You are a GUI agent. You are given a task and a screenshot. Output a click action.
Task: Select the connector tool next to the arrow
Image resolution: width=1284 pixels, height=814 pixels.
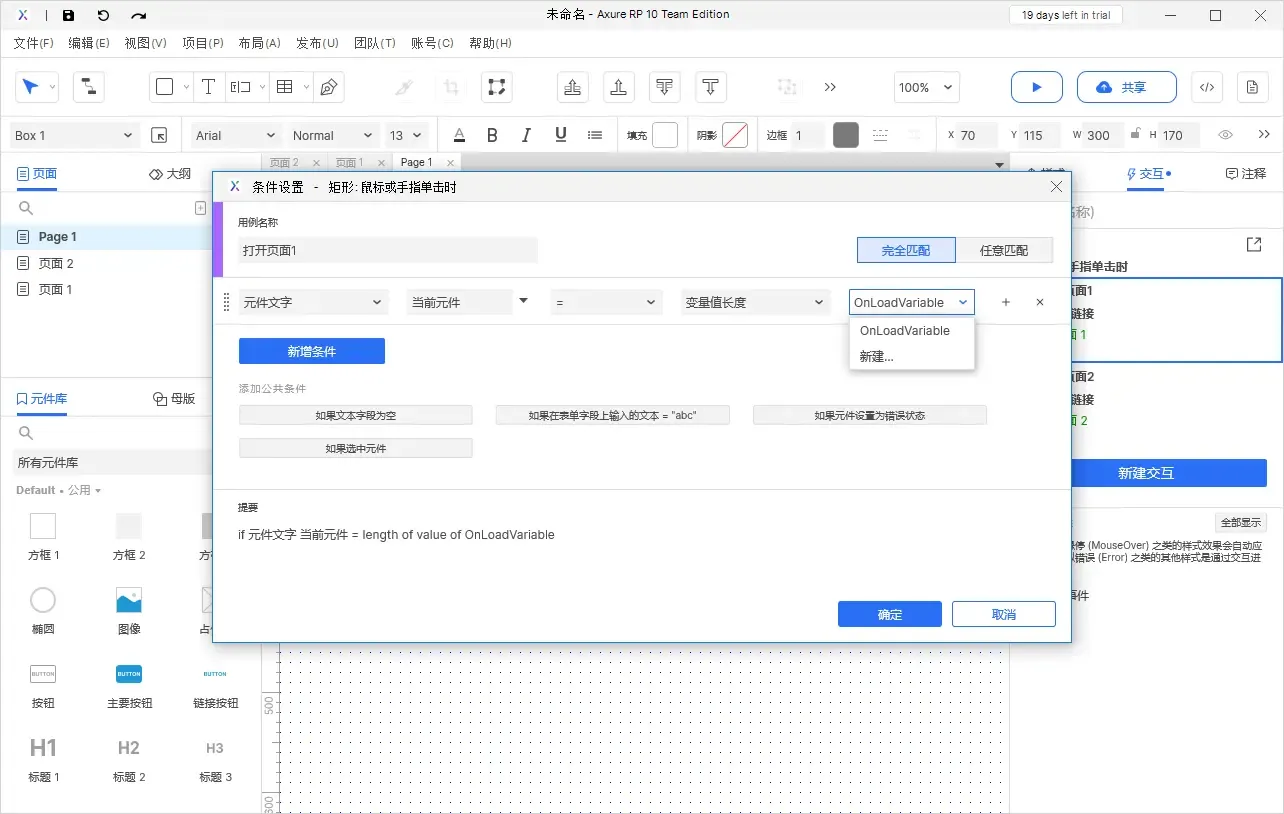pyautogui.click(x=88, y=87)
